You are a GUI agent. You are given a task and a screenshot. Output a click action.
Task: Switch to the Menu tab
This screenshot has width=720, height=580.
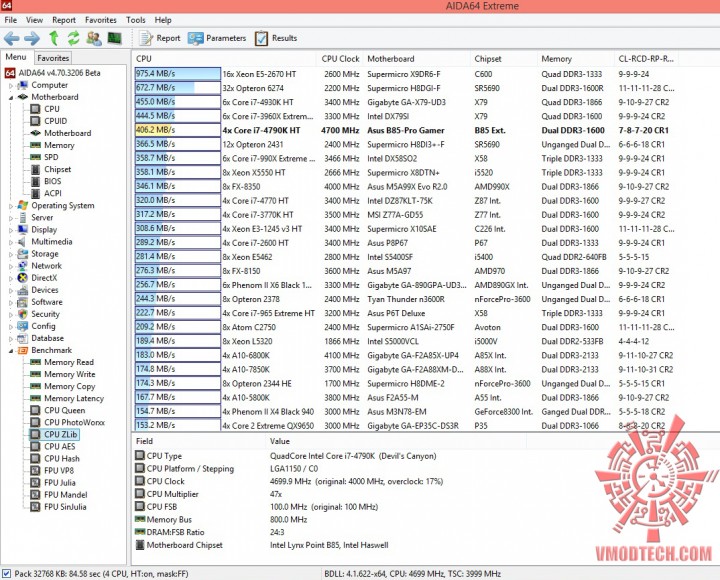click(x=16, y=57)
